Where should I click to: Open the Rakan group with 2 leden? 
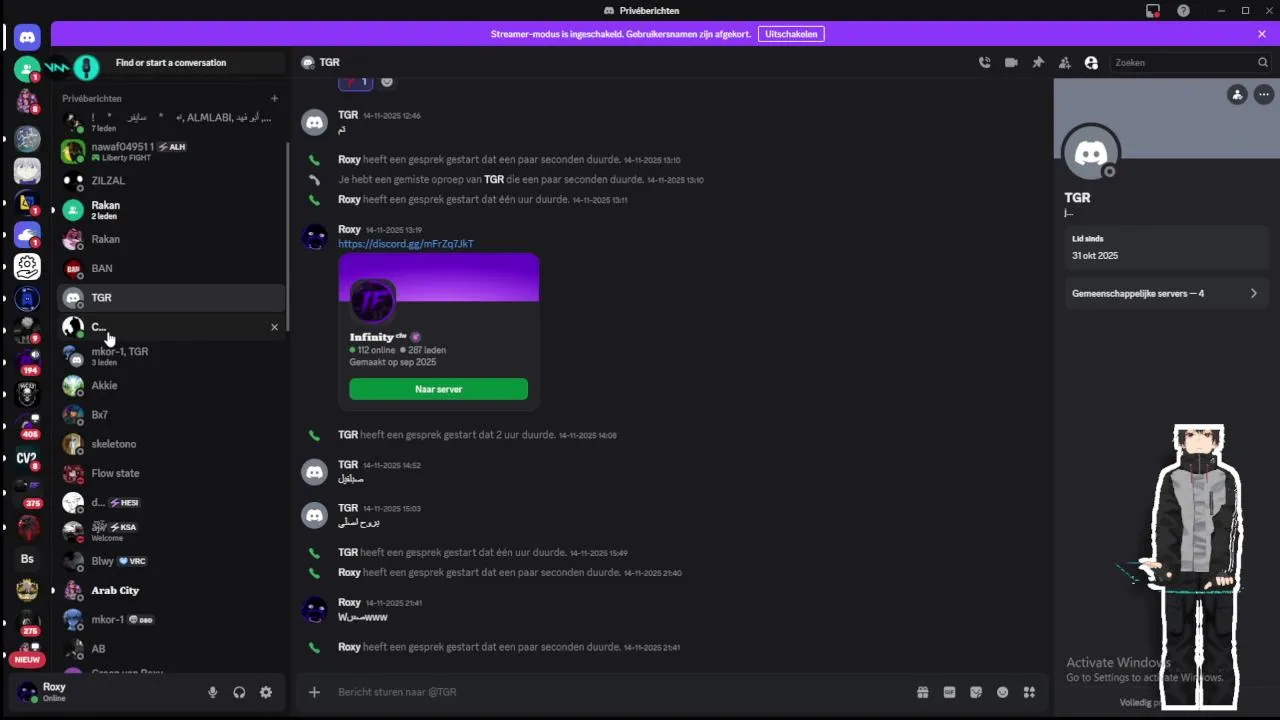tap(172, 210)
